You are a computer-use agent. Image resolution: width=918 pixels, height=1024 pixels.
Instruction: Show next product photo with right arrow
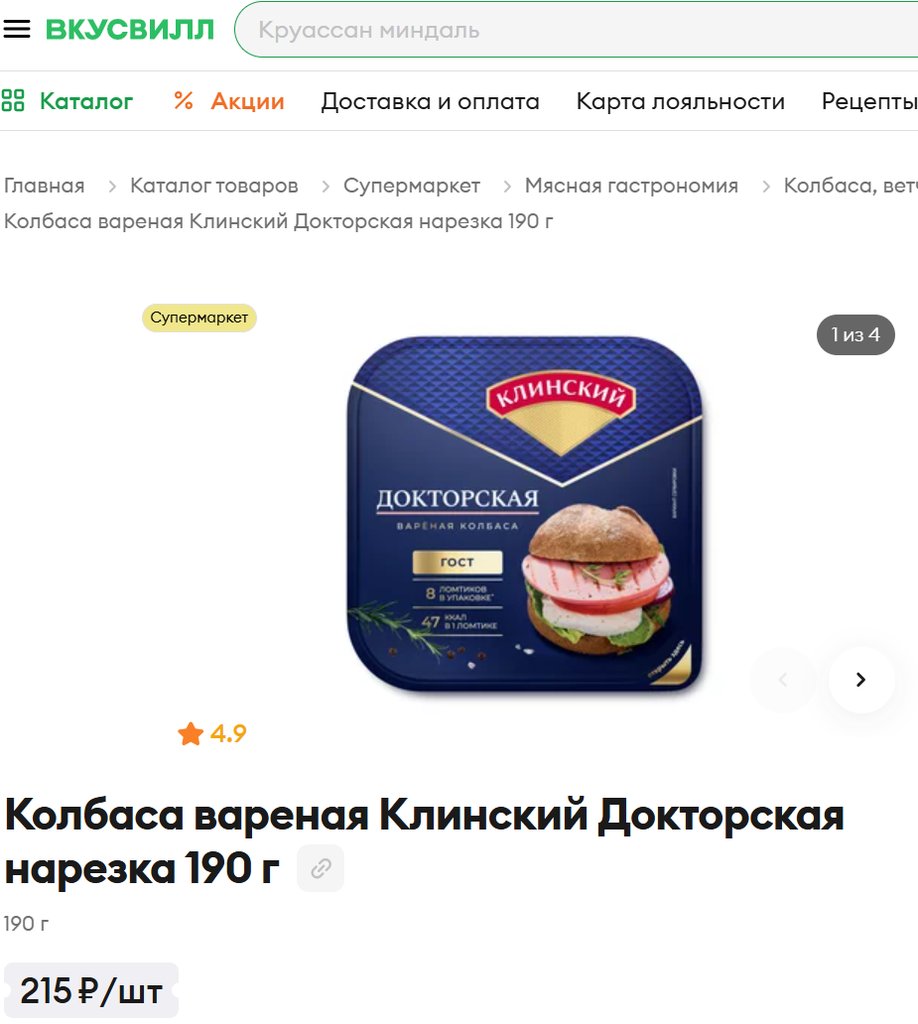(861, 679)
